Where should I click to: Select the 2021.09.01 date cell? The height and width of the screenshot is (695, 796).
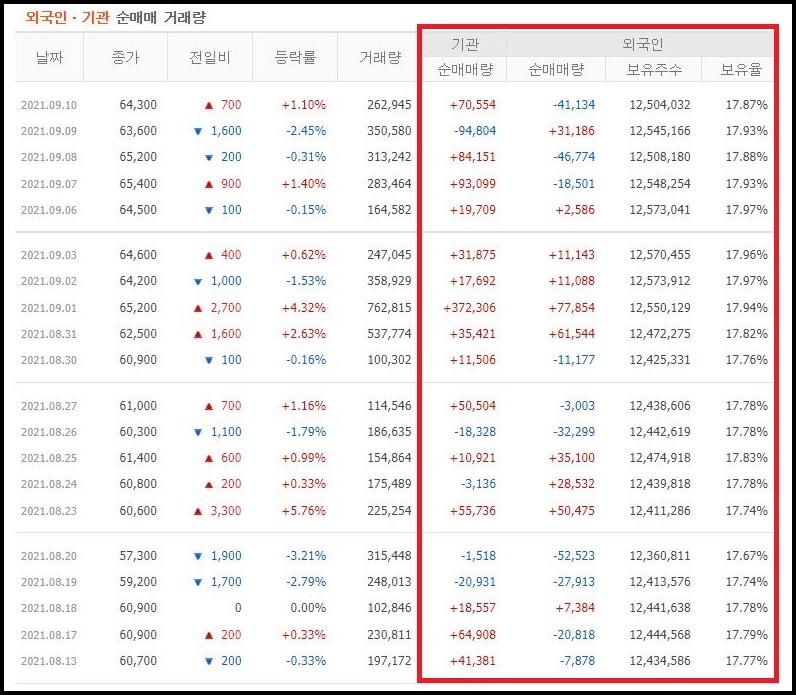coord(49,308)
